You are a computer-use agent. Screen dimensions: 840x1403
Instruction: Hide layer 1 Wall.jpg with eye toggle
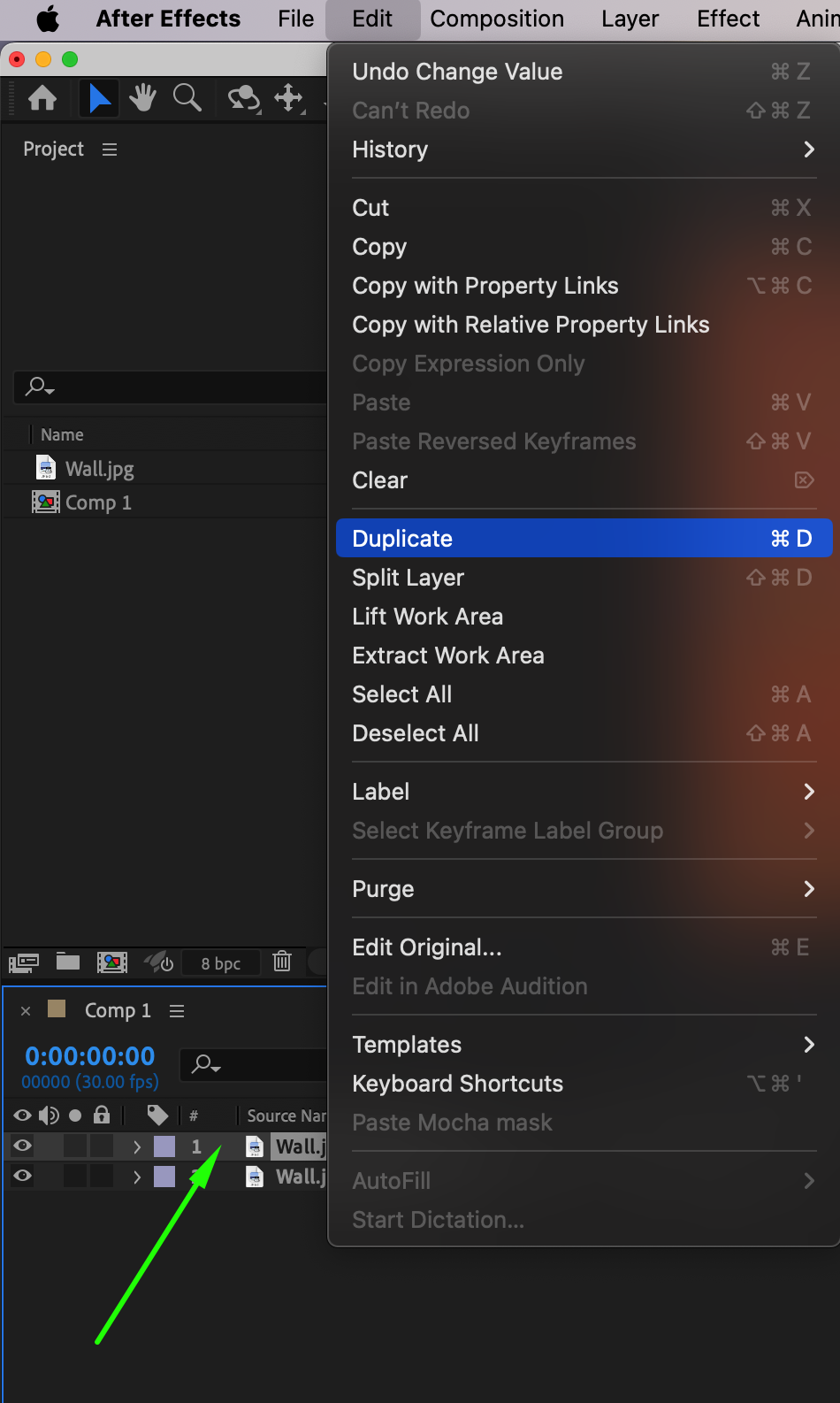(x=23, y=1146)
